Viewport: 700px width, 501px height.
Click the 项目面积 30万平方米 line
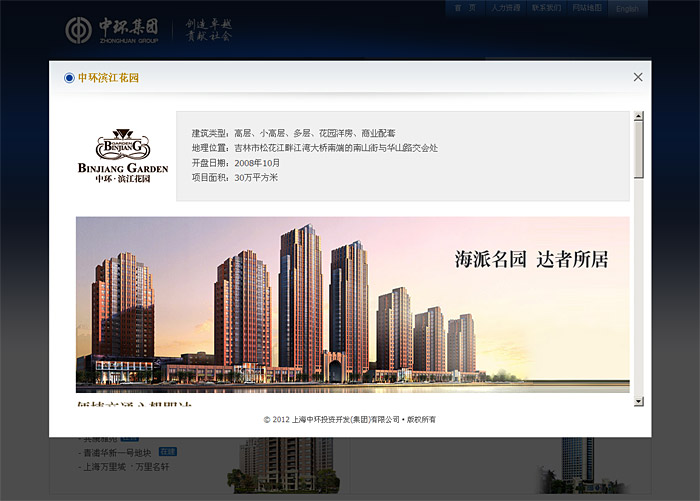[x=235, y=178]
